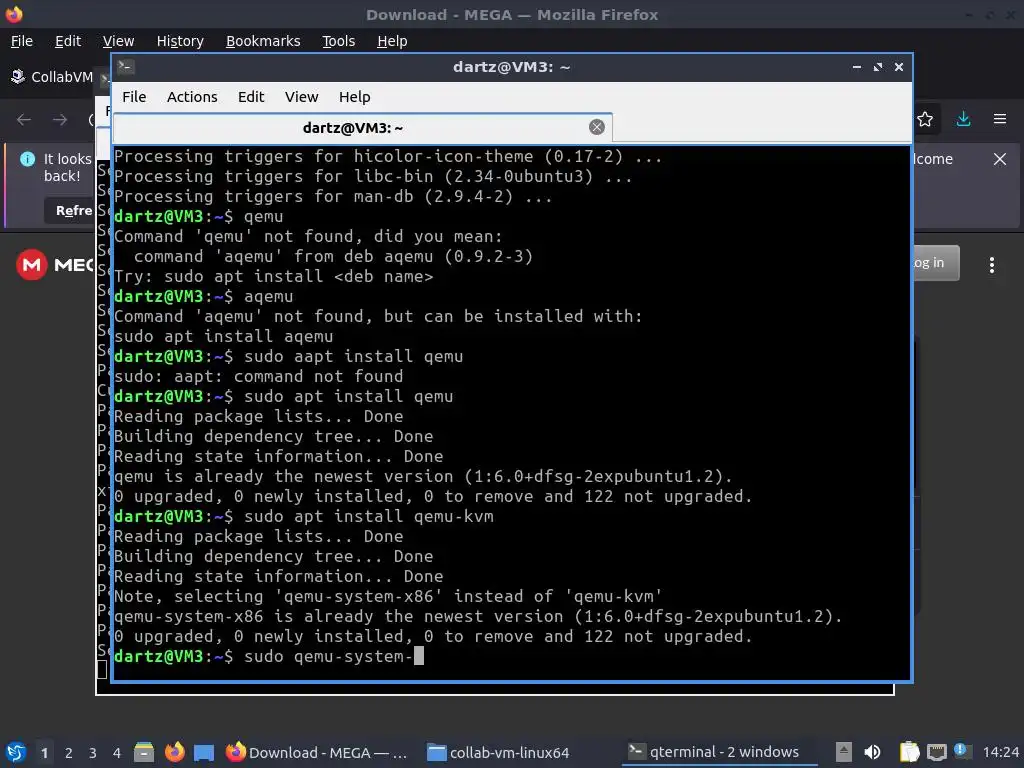Open Firefox Bookmarks menu
Image resolution: width=1024 pixels, height=768 pixels.
click(263, 41)
